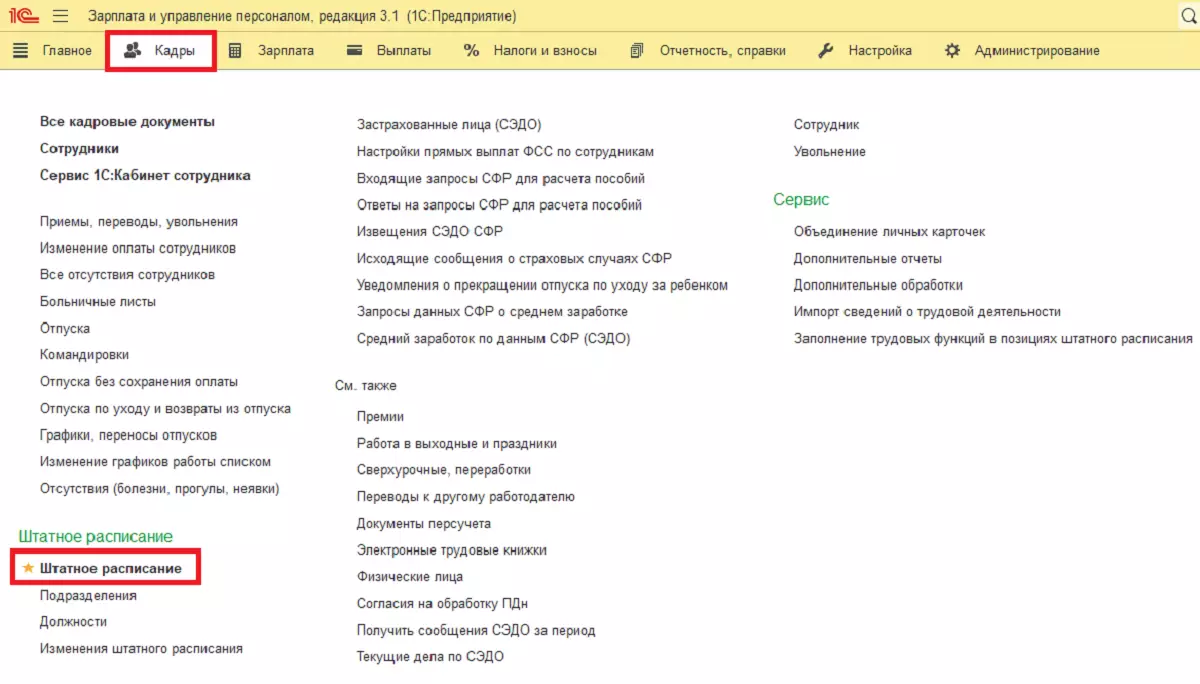
Task: Open Согласия на обработку ПДн
Action: [442, 603]
